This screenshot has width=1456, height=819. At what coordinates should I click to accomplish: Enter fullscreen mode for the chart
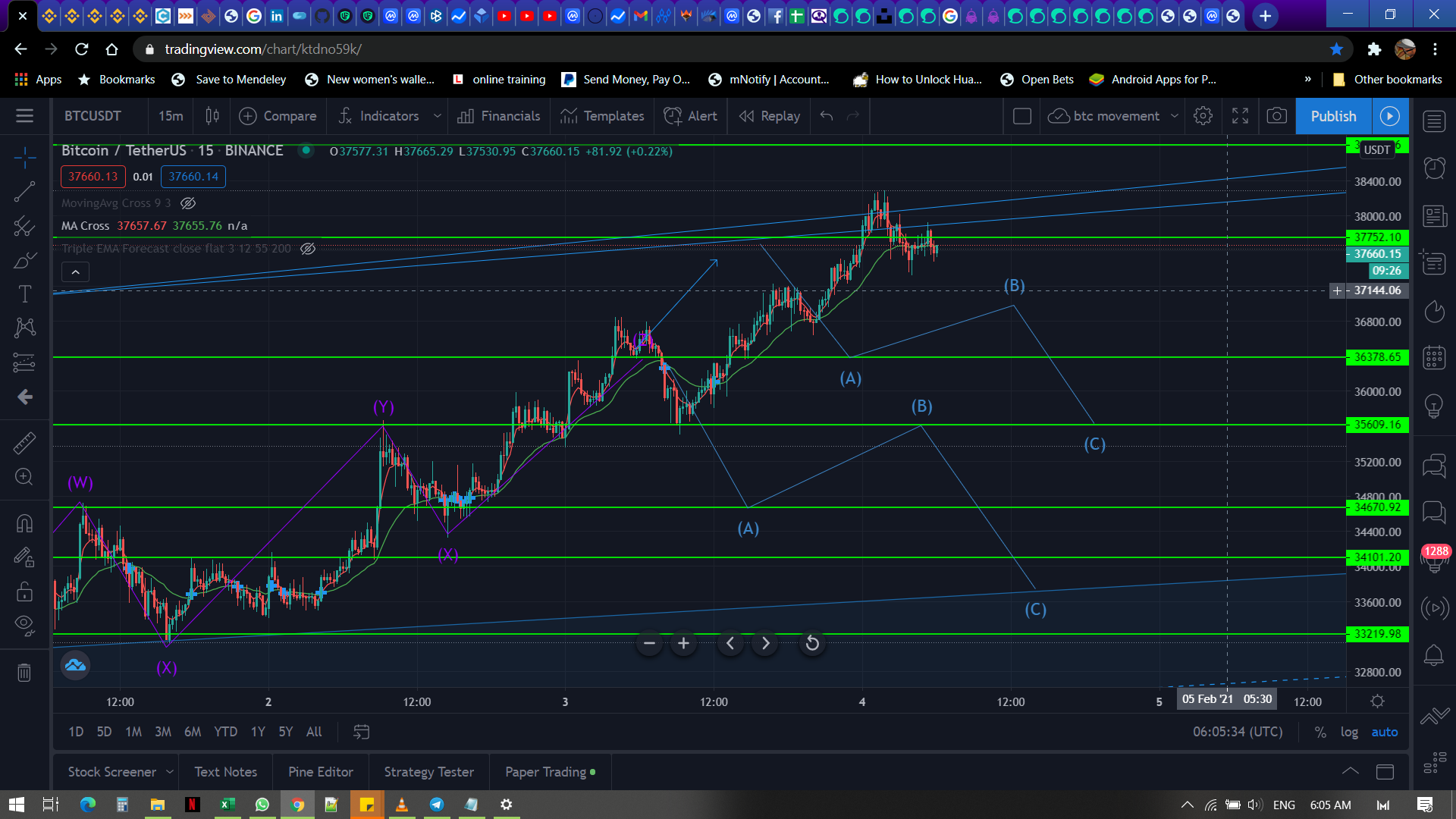pyautogui.click(x=1240, y=116)
